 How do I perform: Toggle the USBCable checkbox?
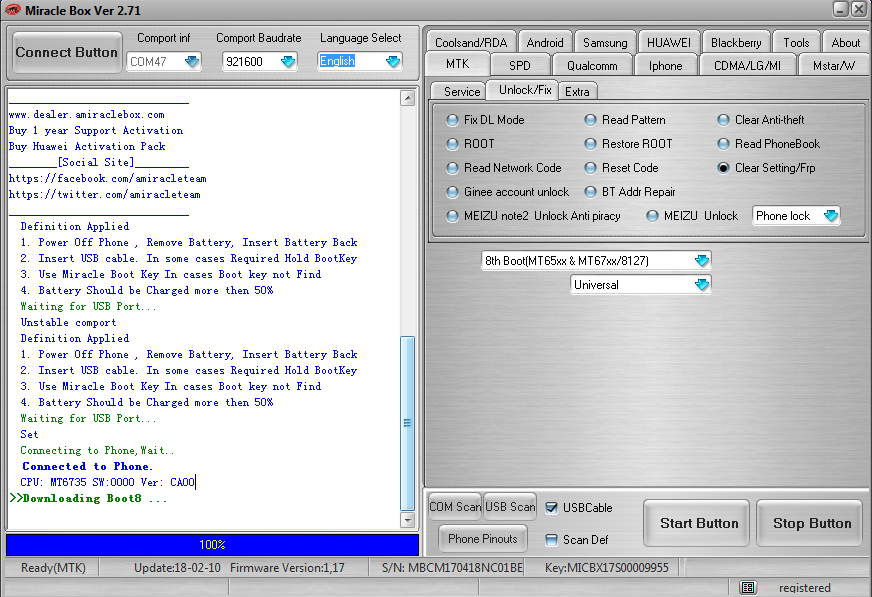pyautogui.click(x=551, y=508)
